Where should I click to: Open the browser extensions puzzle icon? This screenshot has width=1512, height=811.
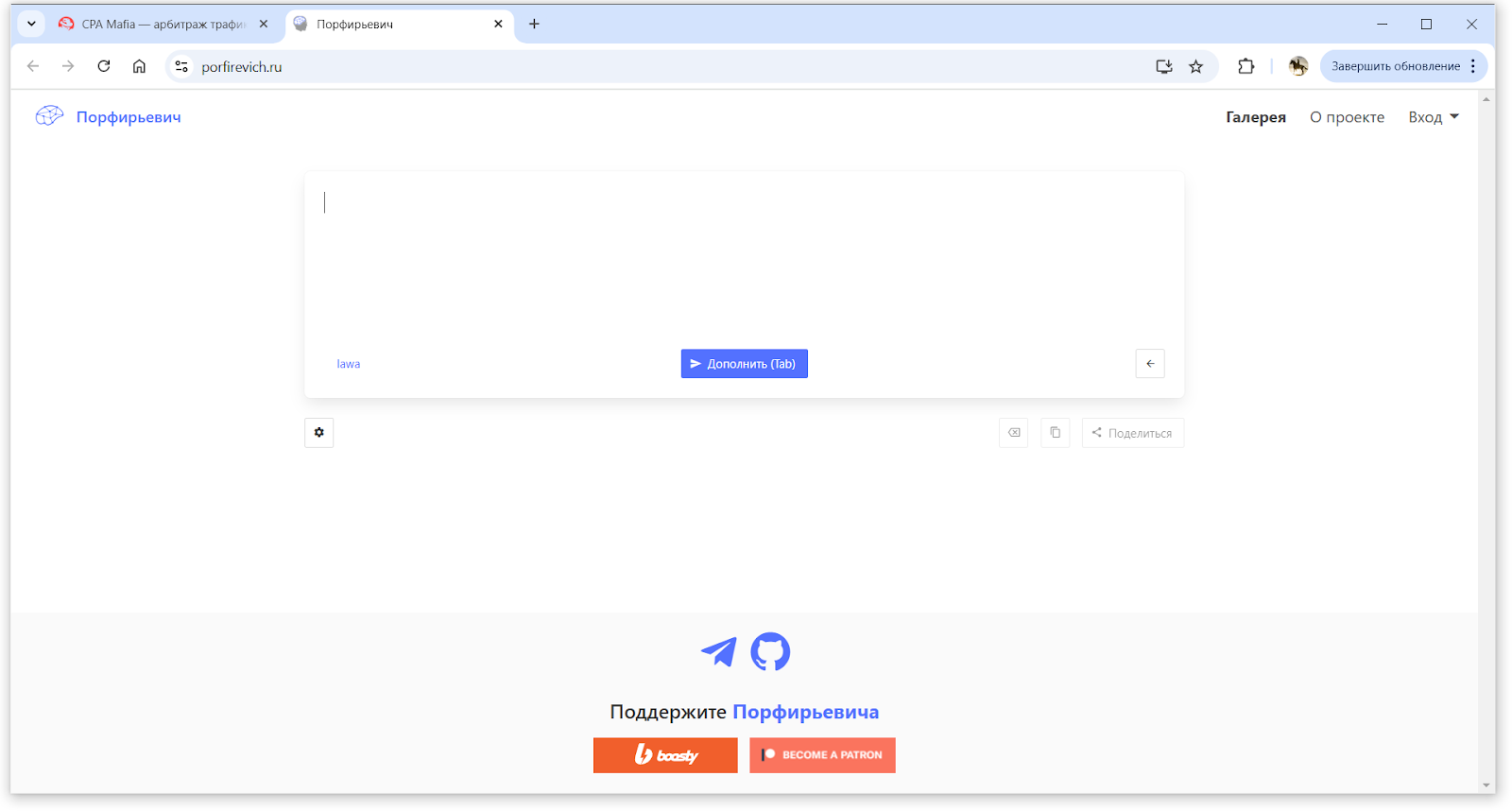[x=1246, y=66]
